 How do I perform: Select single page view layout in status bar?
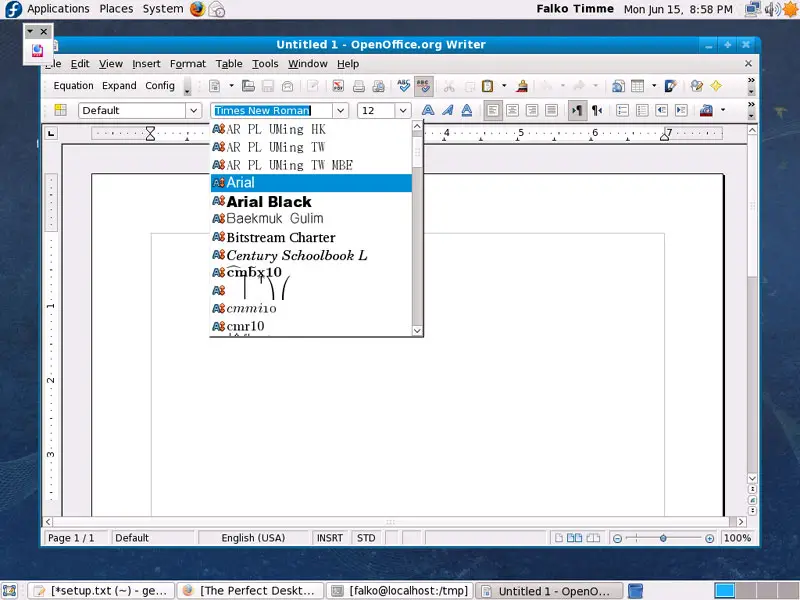point(559,538)
